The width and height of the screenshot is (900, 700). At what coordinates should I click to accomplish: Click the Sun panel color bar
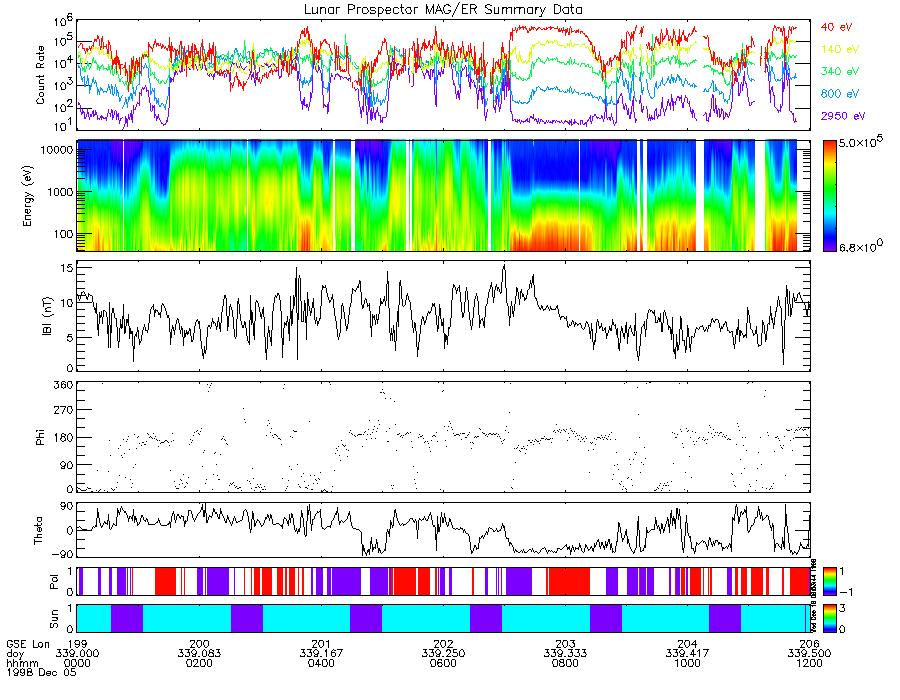[829, 618]
